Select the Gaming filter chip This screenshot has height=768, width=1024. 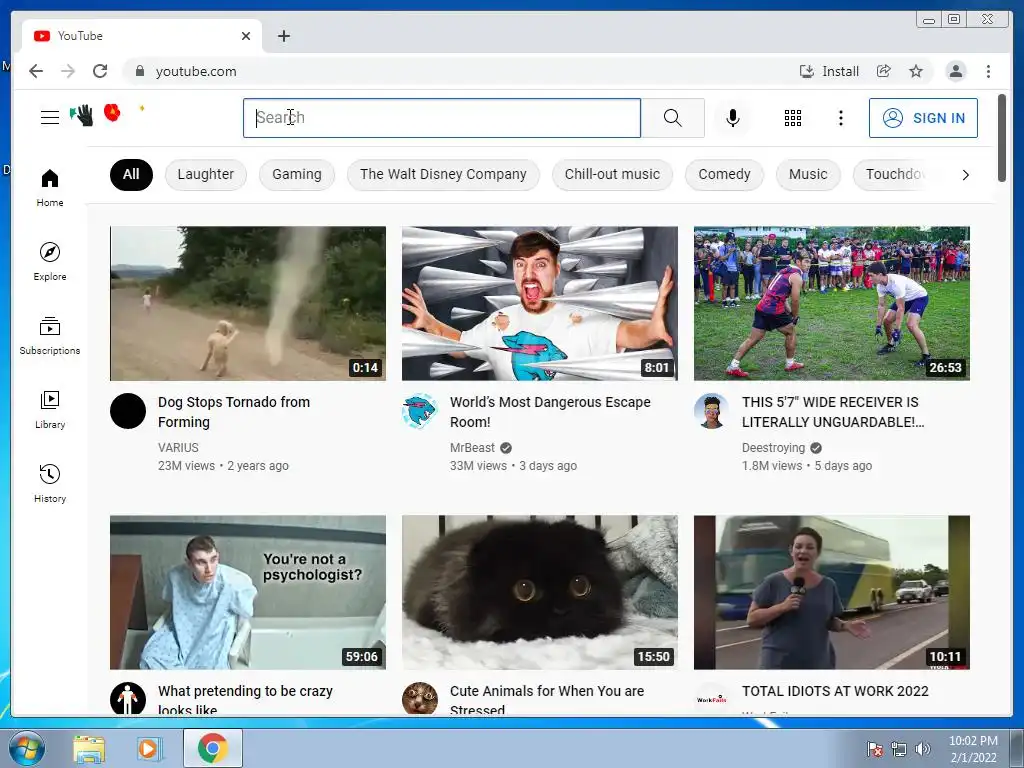297,174
